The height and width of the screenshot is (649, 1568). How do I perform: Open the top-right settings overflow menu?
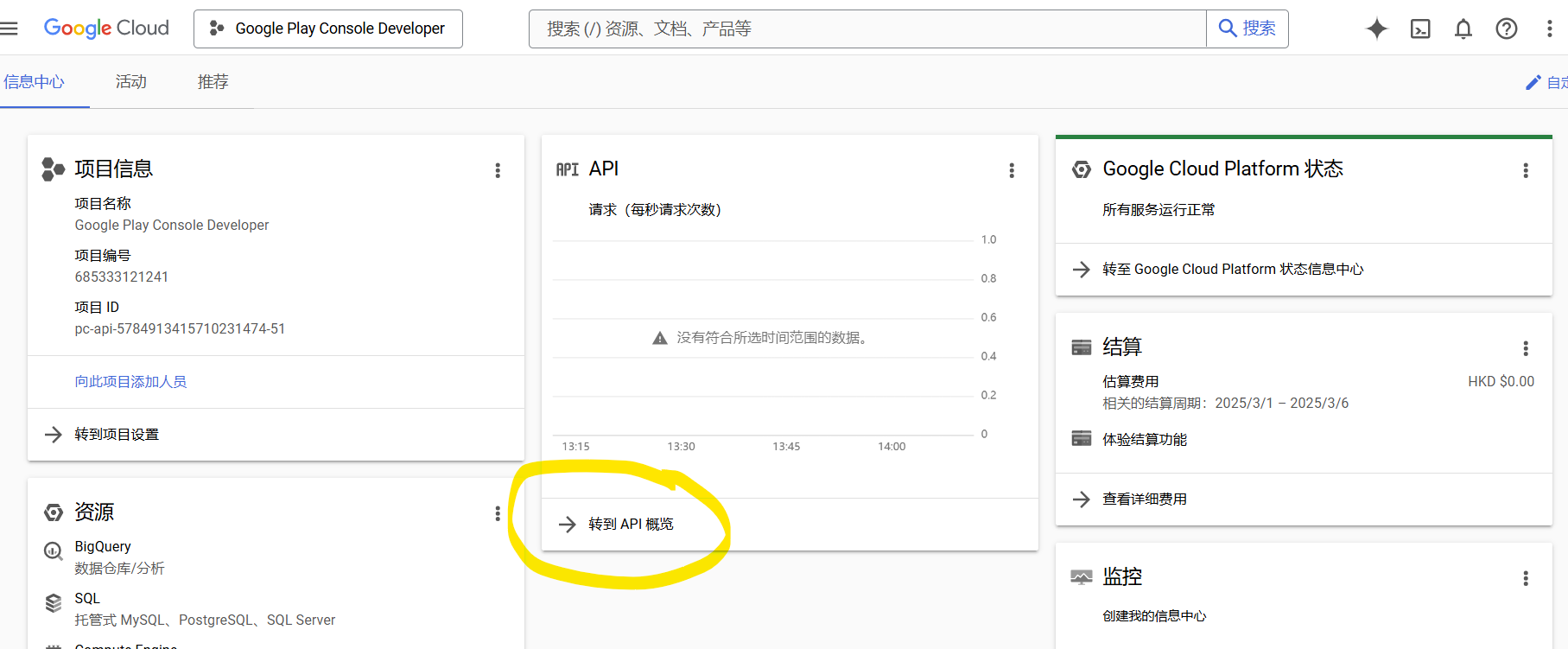tap(1549, 29)
